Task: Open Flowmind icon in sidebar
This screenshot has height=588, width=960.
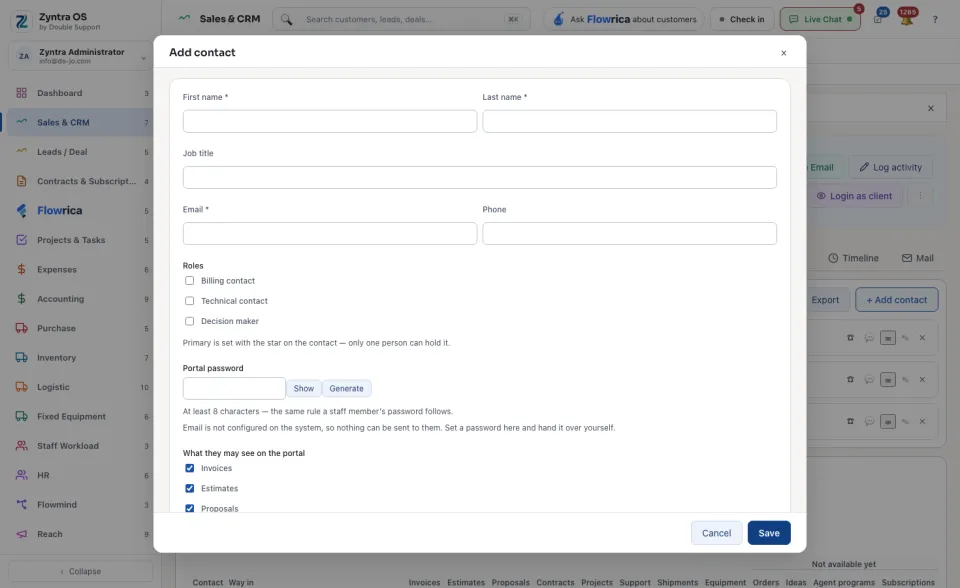Action: [x=21, y=504]
